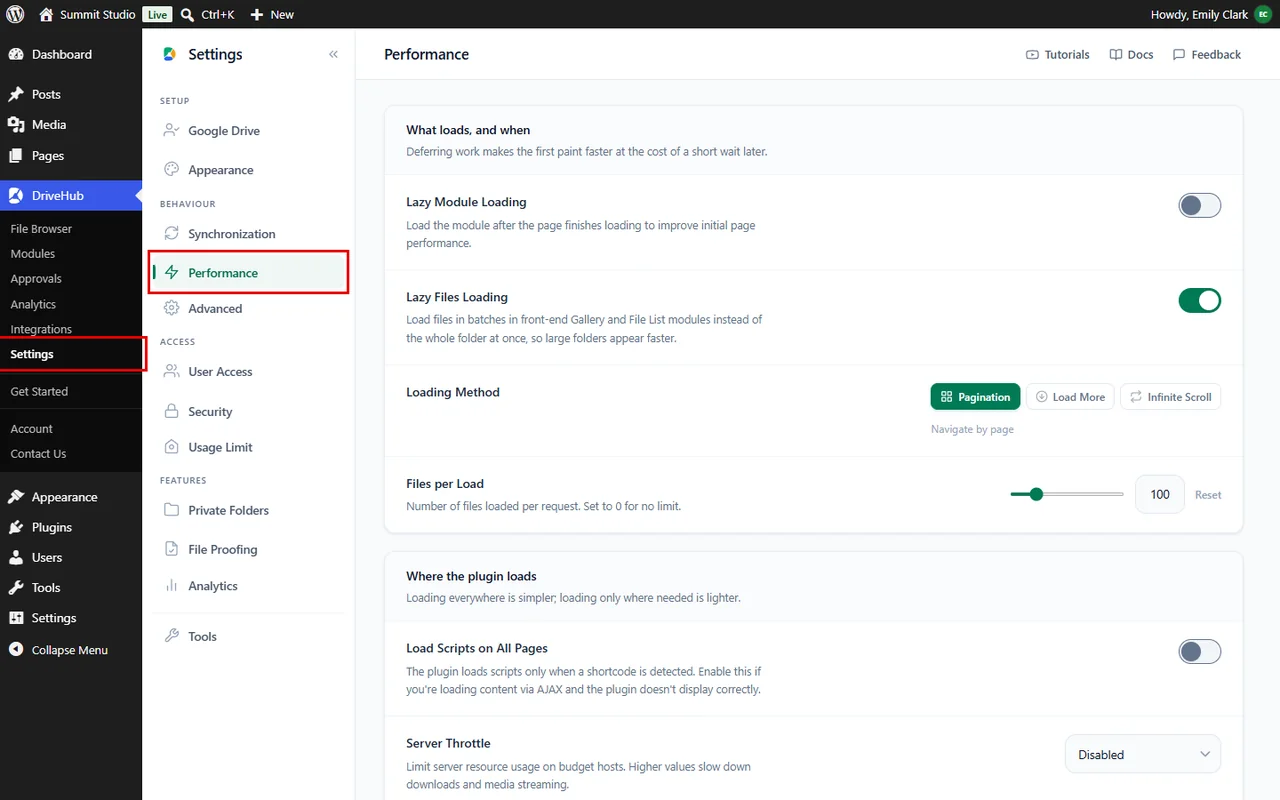Click the Appearance palette icon in Settings
The image size is (1280, 800).
click(x=171, y=170)
